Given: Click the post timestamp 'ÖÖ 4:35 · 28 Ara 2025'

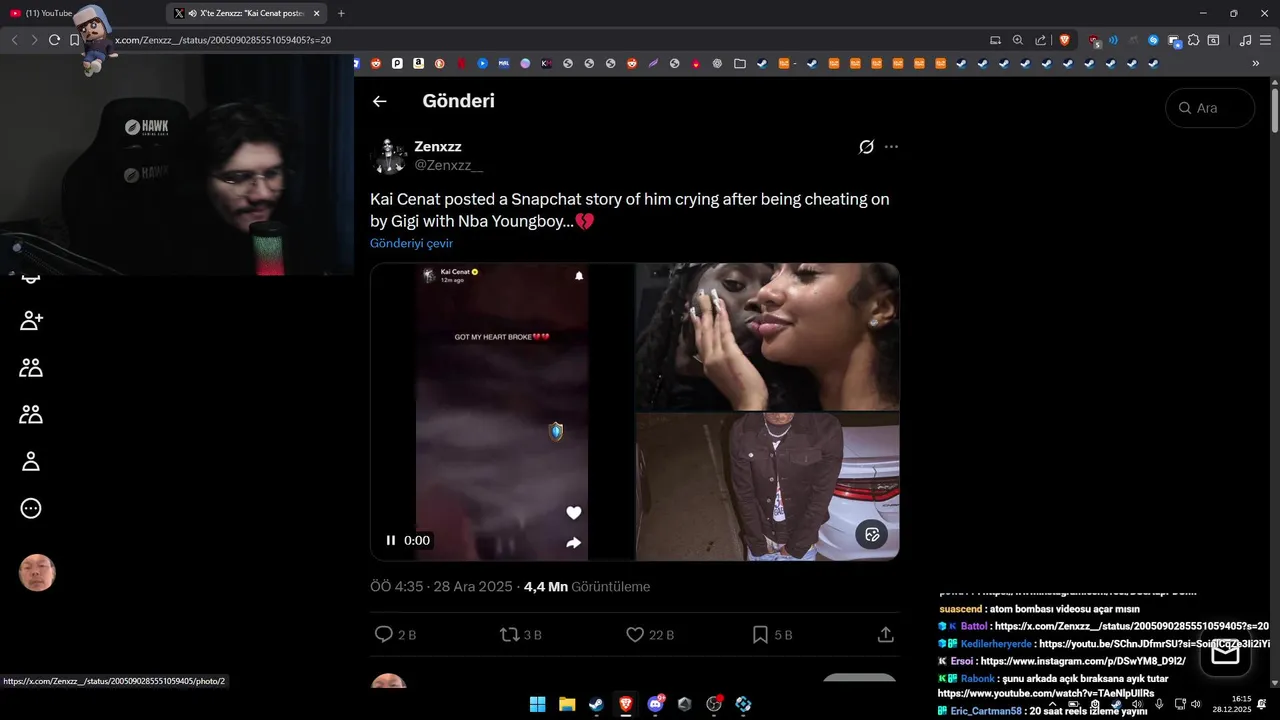Looking at the screenshot, I should (441, 587).
